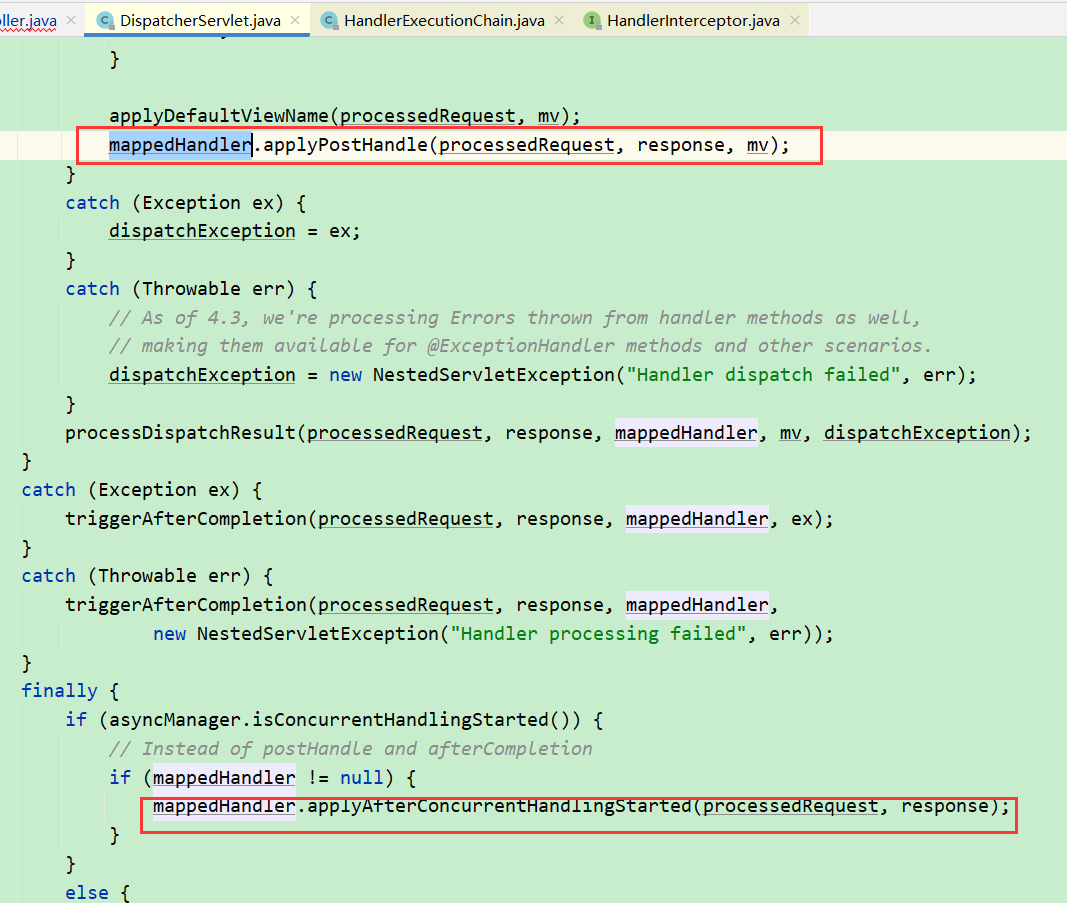Close the ller.java tab

coord(71,20)
